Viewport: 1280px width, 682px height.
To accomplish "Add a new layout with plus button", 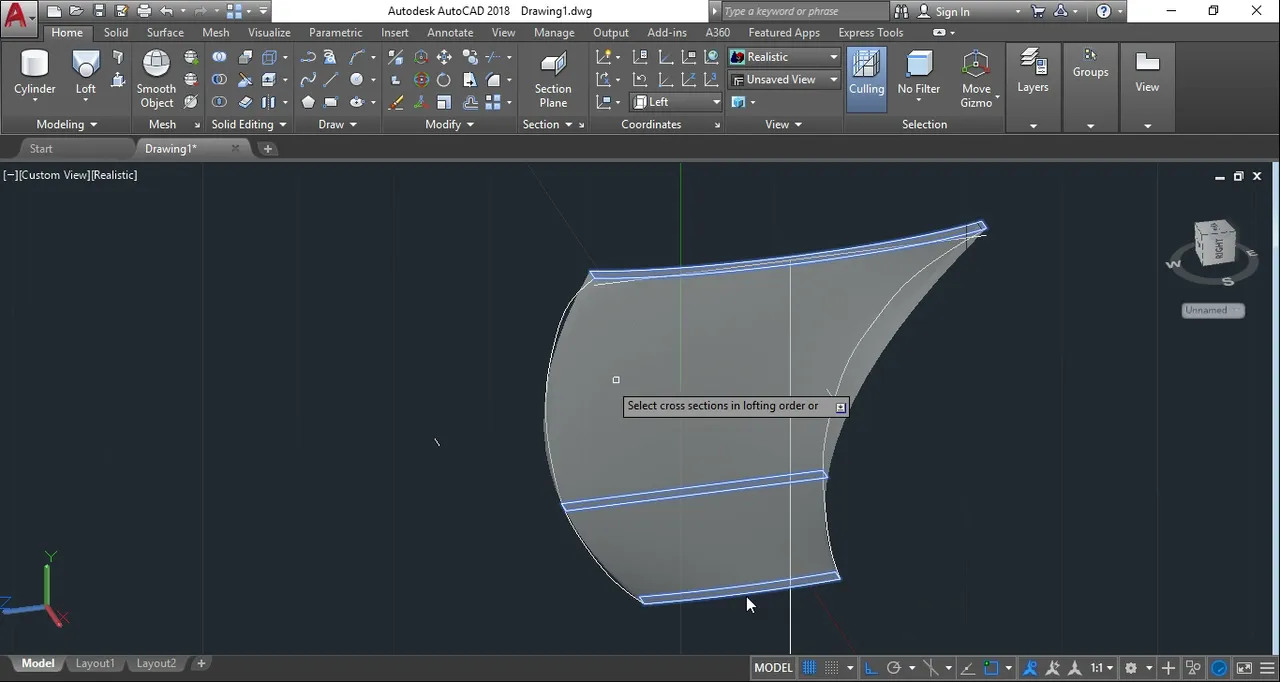I will [x=201, y=663].
